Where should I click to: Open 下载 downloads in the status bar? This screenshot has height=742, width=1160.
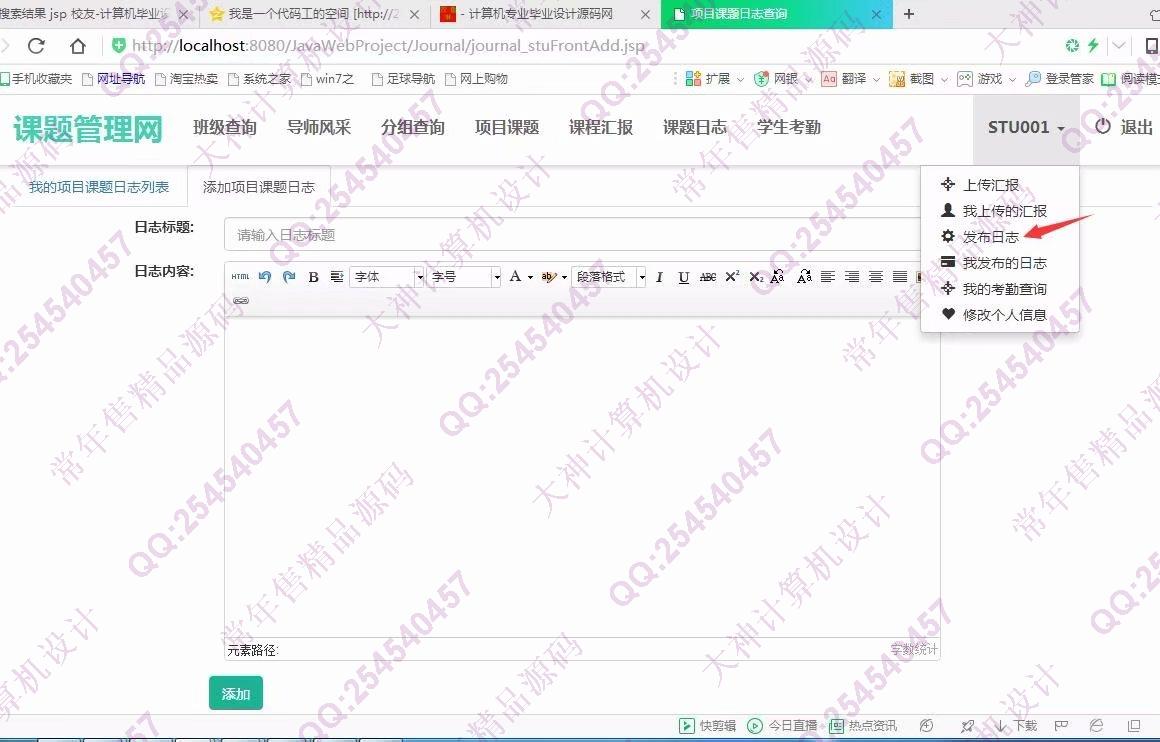pyautogui.click(x=1015, y=726)
